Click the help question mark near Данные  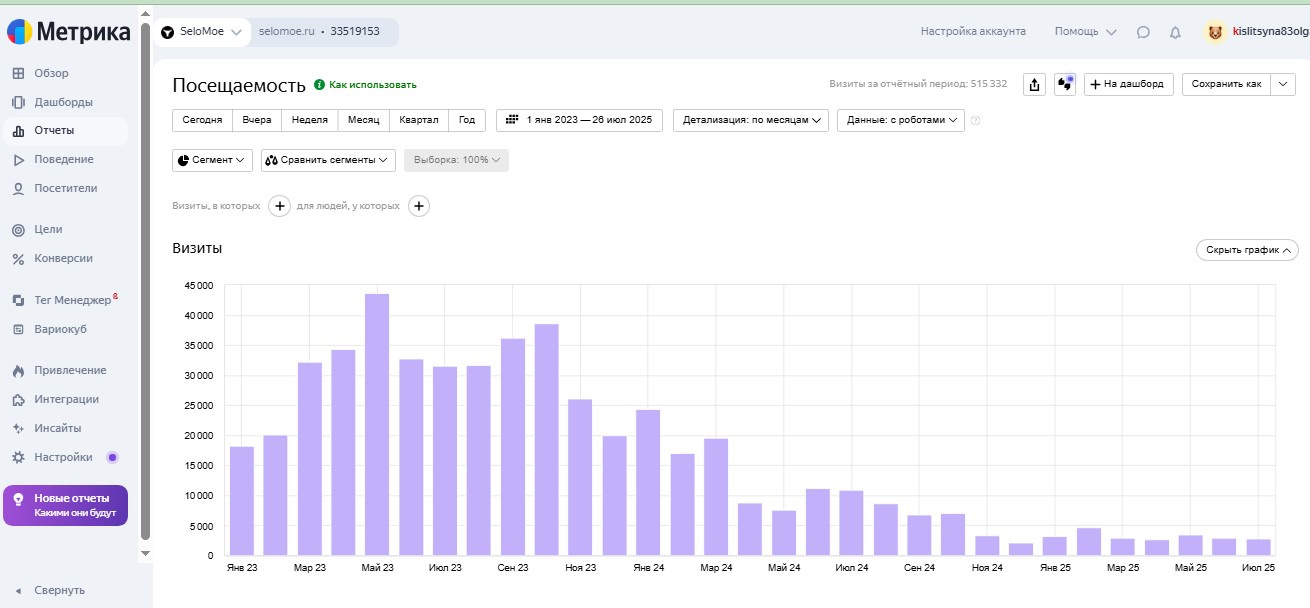point(975,121)
